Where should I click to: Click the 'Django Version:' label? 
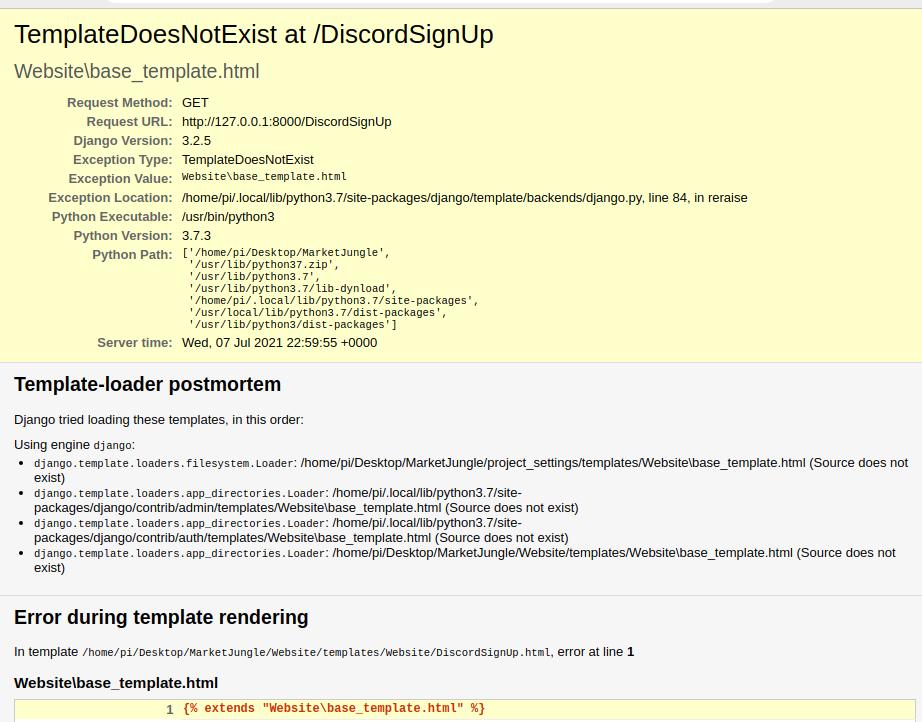(123, 141)
